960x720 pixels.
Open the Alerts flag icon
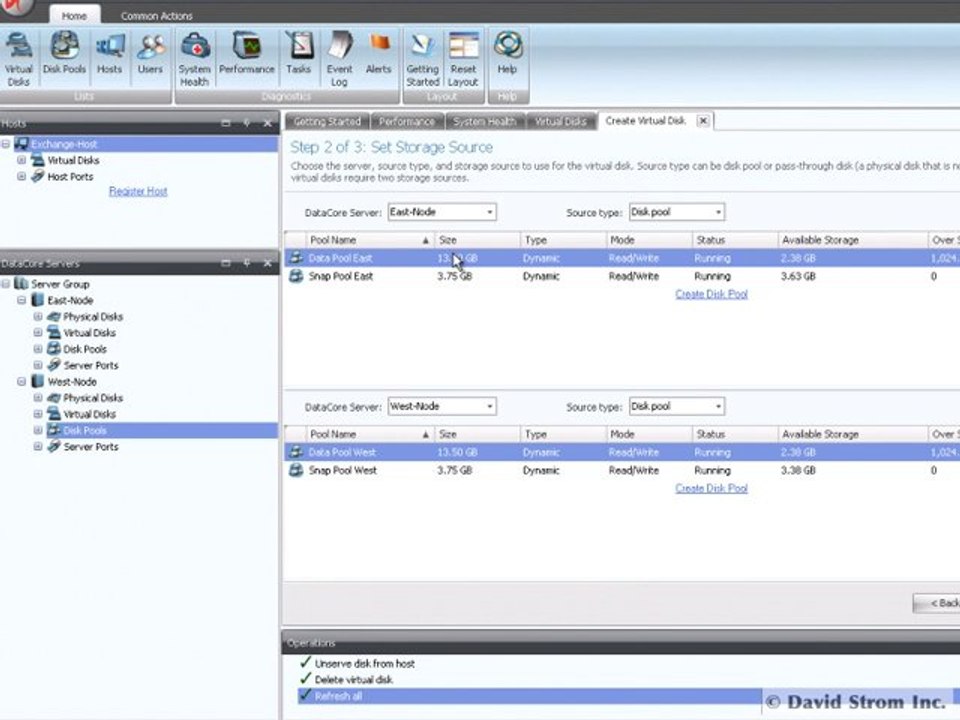pos(378,53)
